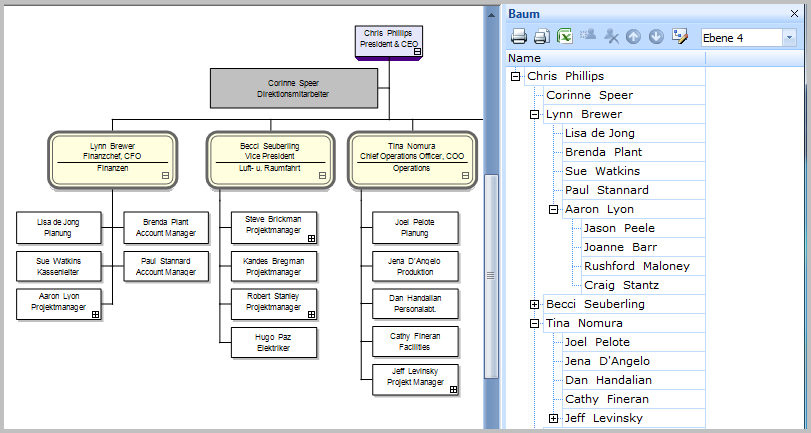Expand the Becci Seuberling tree node
Image resolution: width=811 pixels, height=433 pixels.
pos(535,304)
